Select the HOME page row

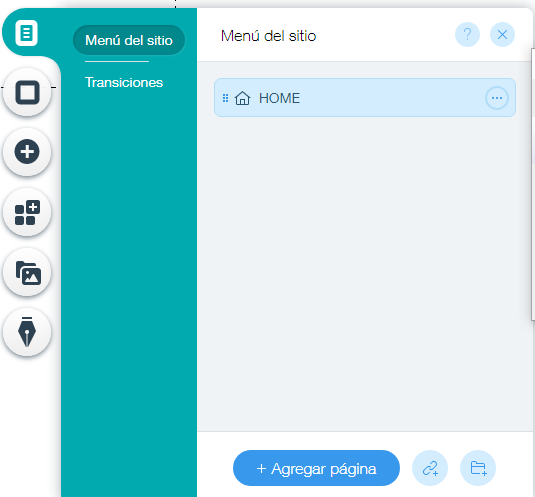point(365,98)
